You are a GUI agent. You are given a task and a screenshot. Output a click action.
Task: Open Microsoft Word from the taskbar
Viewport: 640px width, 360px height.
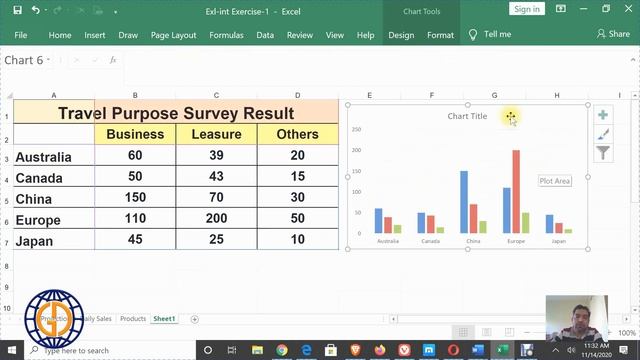pyautogui.click(x=478, y=350)
